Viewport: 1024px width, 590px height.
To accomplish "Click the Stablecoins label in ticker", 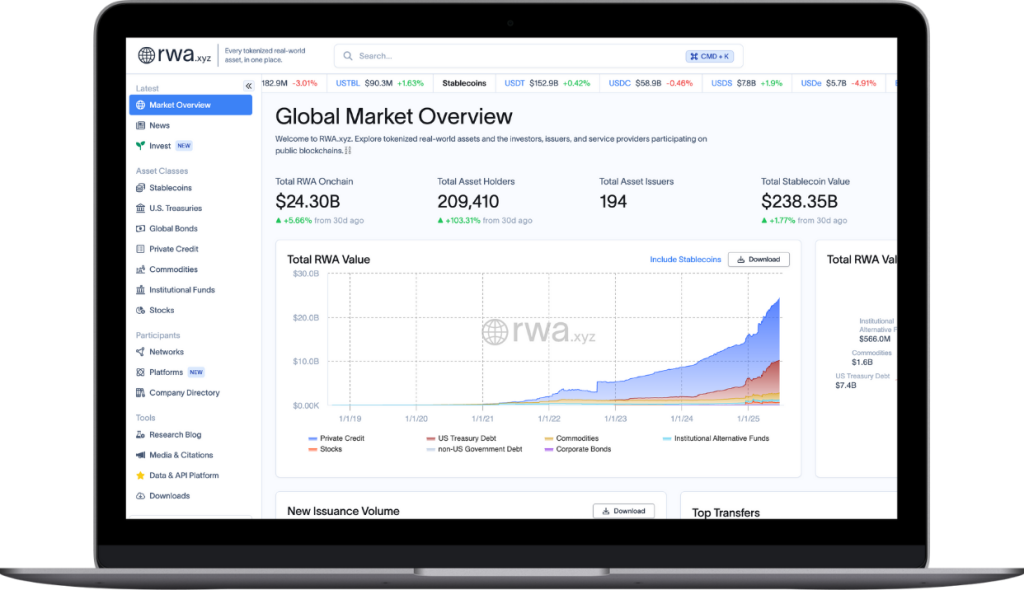I will click(464, 83).
